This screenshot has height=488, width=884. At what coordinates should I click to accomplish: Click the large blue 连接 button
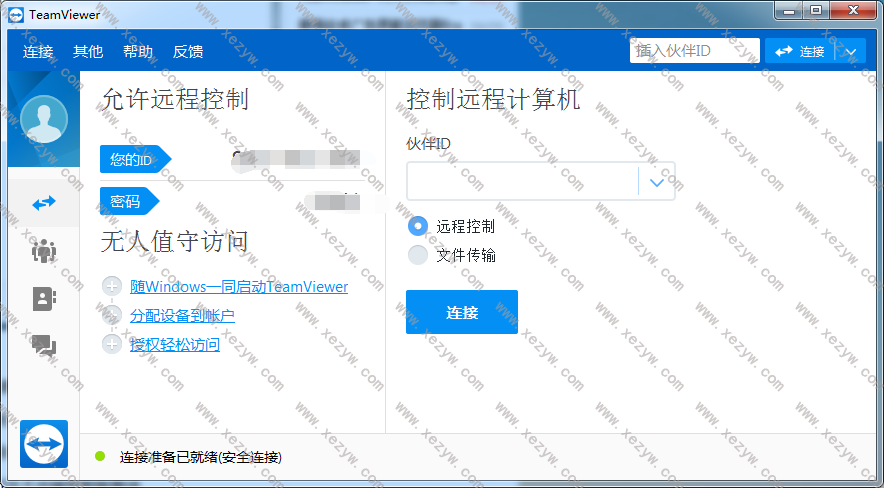[461, 312]
